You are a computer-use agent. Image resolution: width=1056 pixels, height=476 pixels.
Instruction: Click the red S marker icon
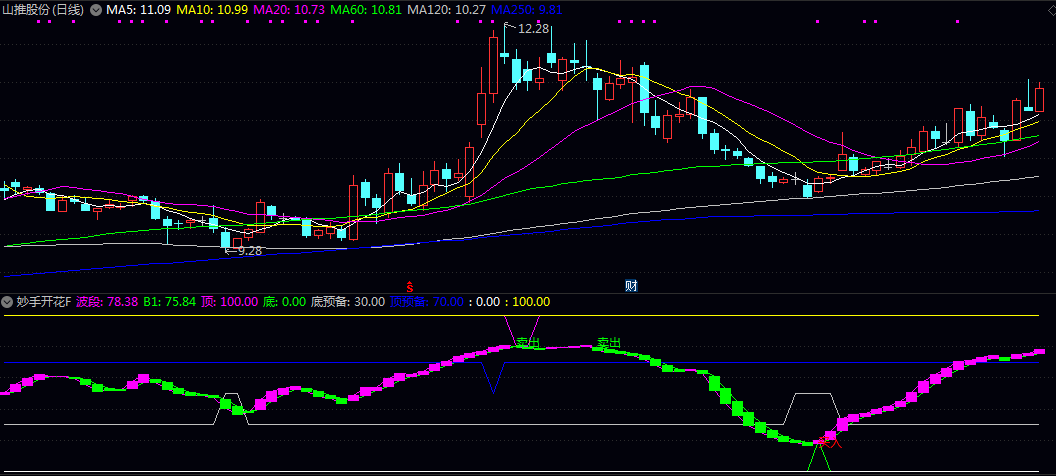point(409,286)
